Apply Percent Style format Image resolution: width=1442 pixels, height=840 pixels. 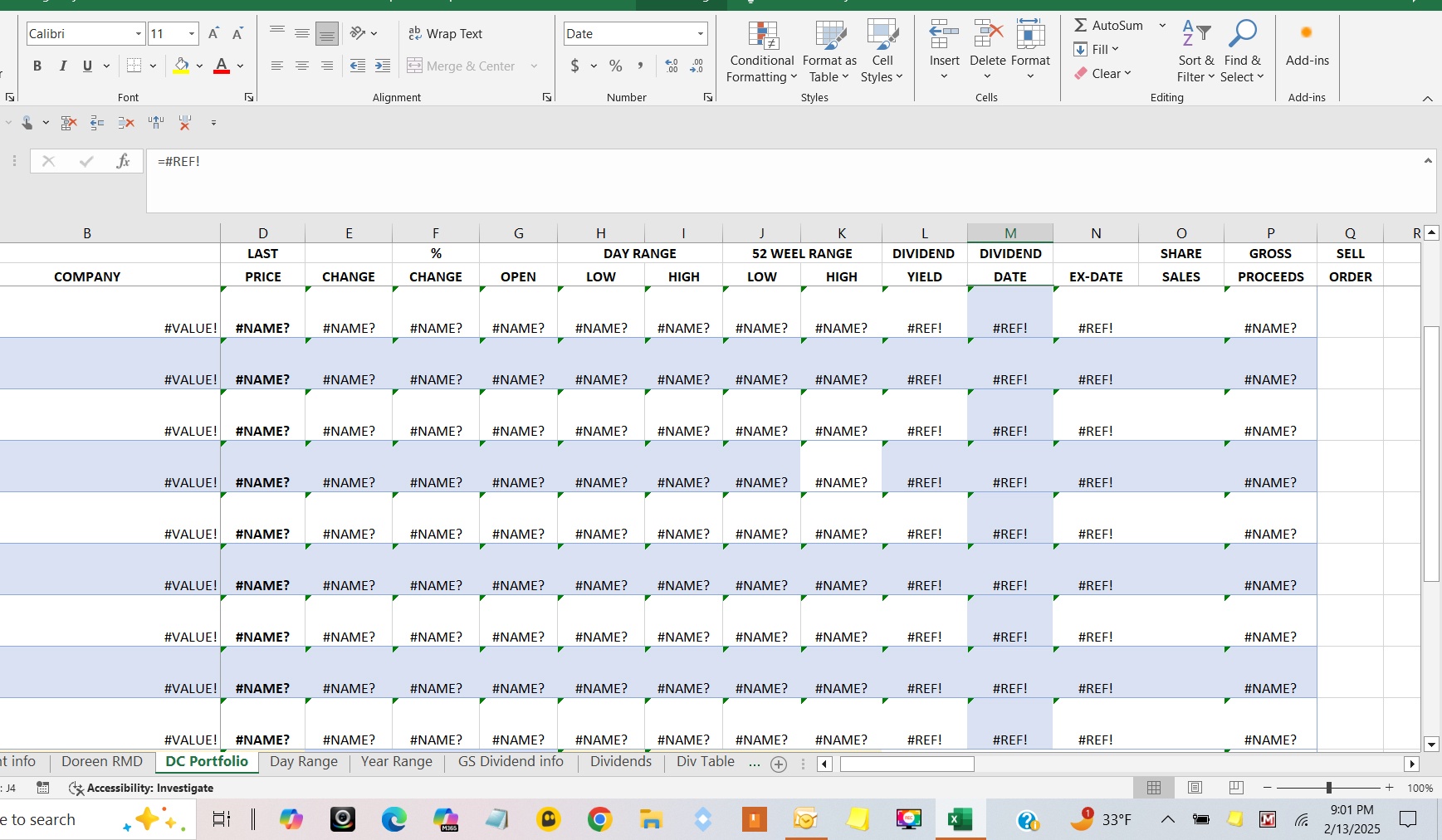coord(615,66)
